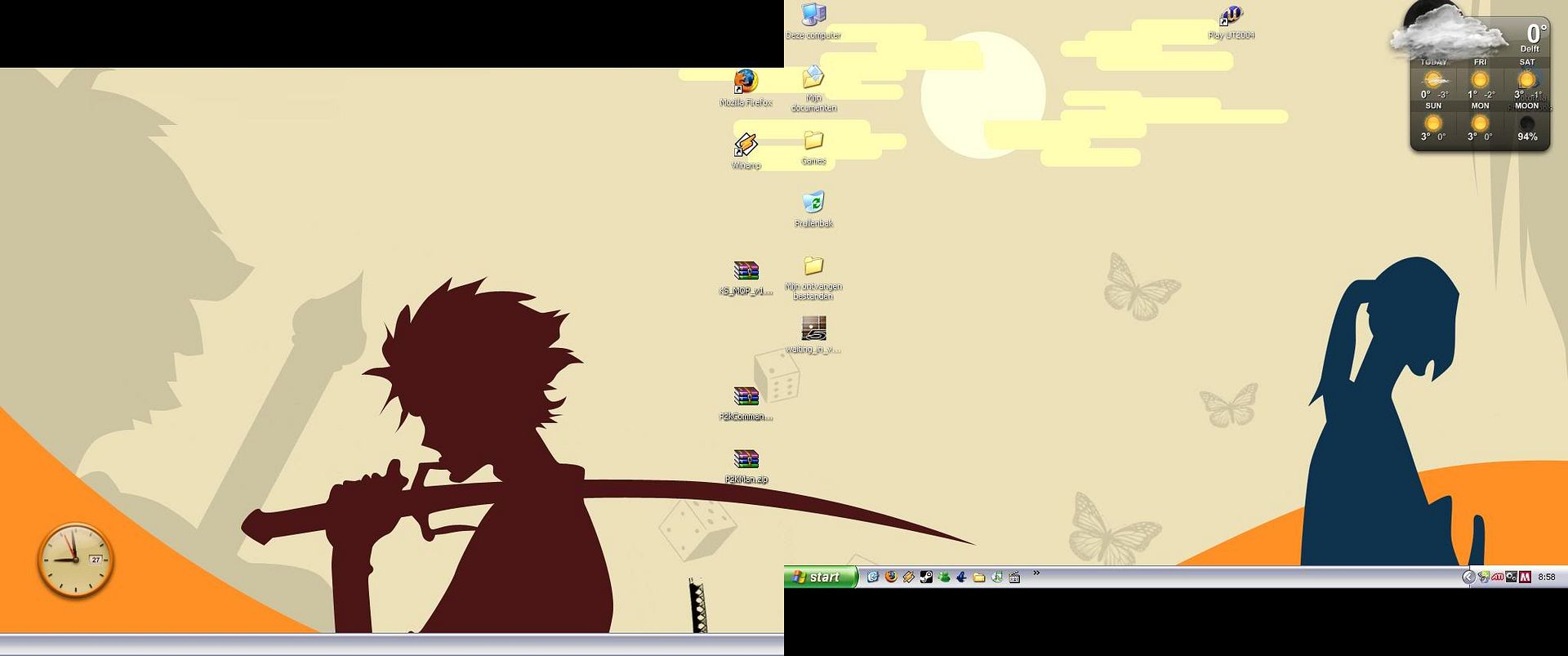Select the Prullenbak recycle bin icon
Image resolution: width=1568 pixels, height=656 pixels.
pyautogui.click(x=813, y=209)
